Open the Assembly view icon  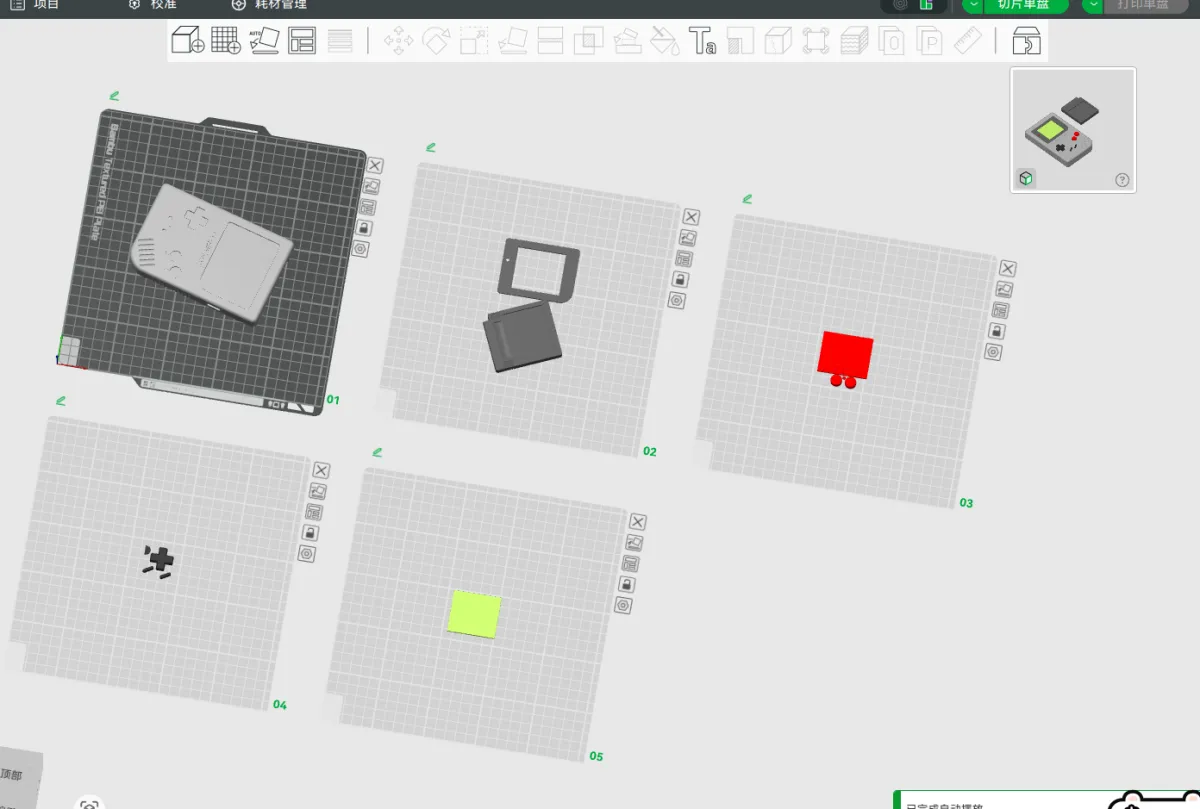(1027, 41)
